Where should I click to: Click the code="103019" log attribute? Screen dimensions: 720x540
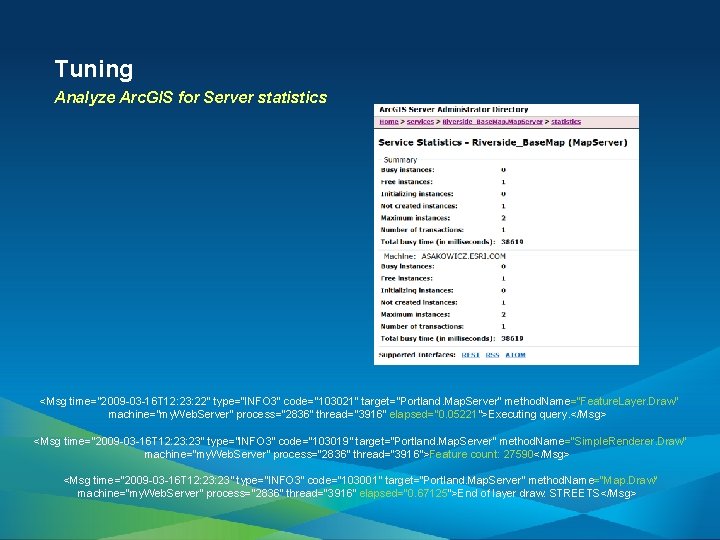pyautogui.click(x=315, y=441)
